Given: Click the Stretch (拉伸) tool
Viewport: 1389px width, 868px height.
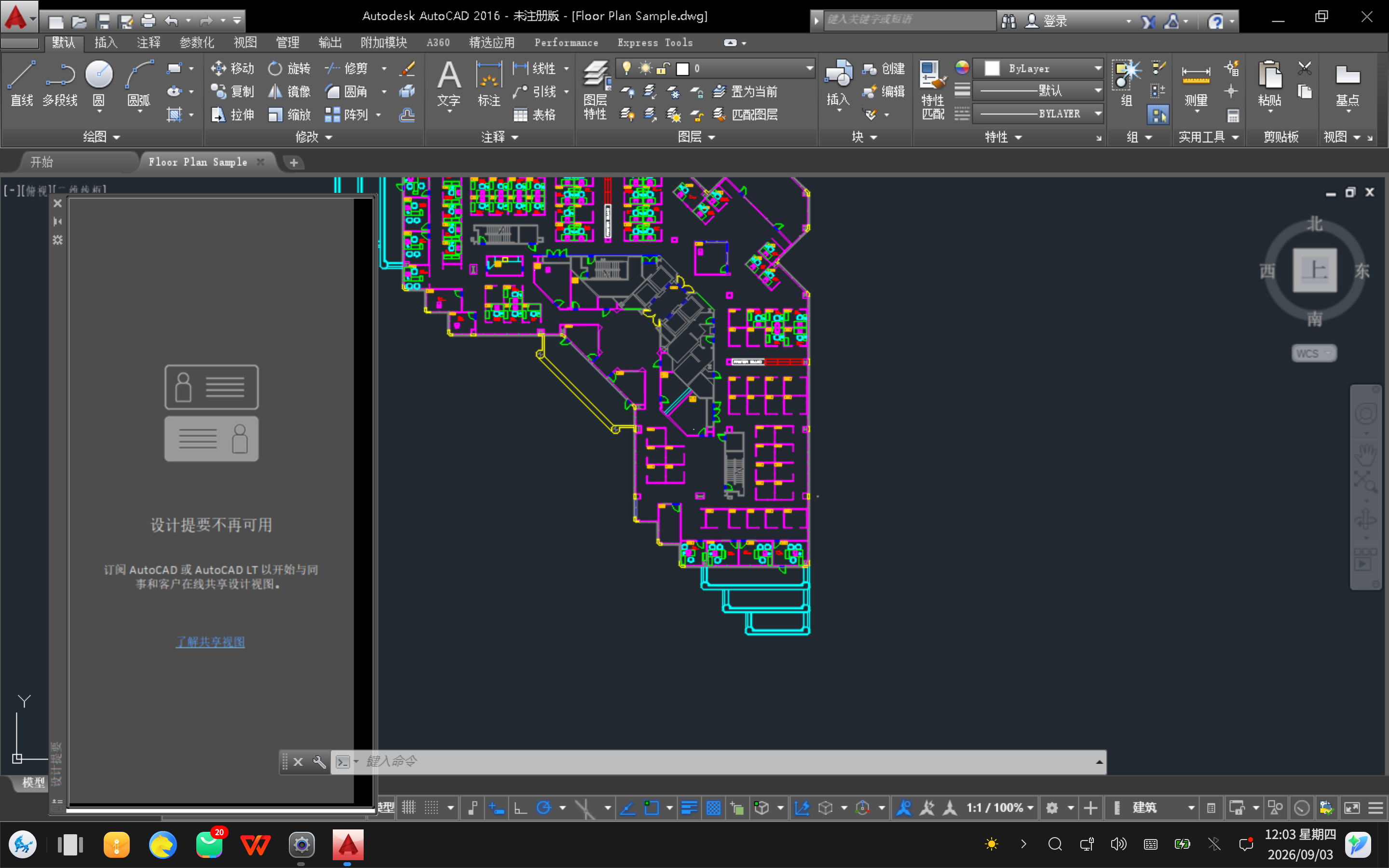Looking at the screenshot, I should coord(232,115).
